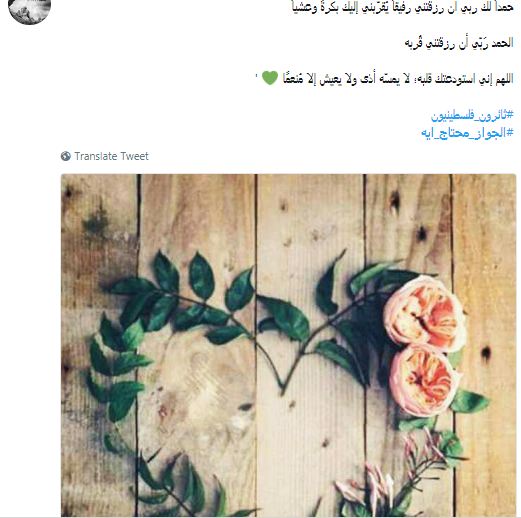Click the upper pink rose in the photo

pos(424,314)
